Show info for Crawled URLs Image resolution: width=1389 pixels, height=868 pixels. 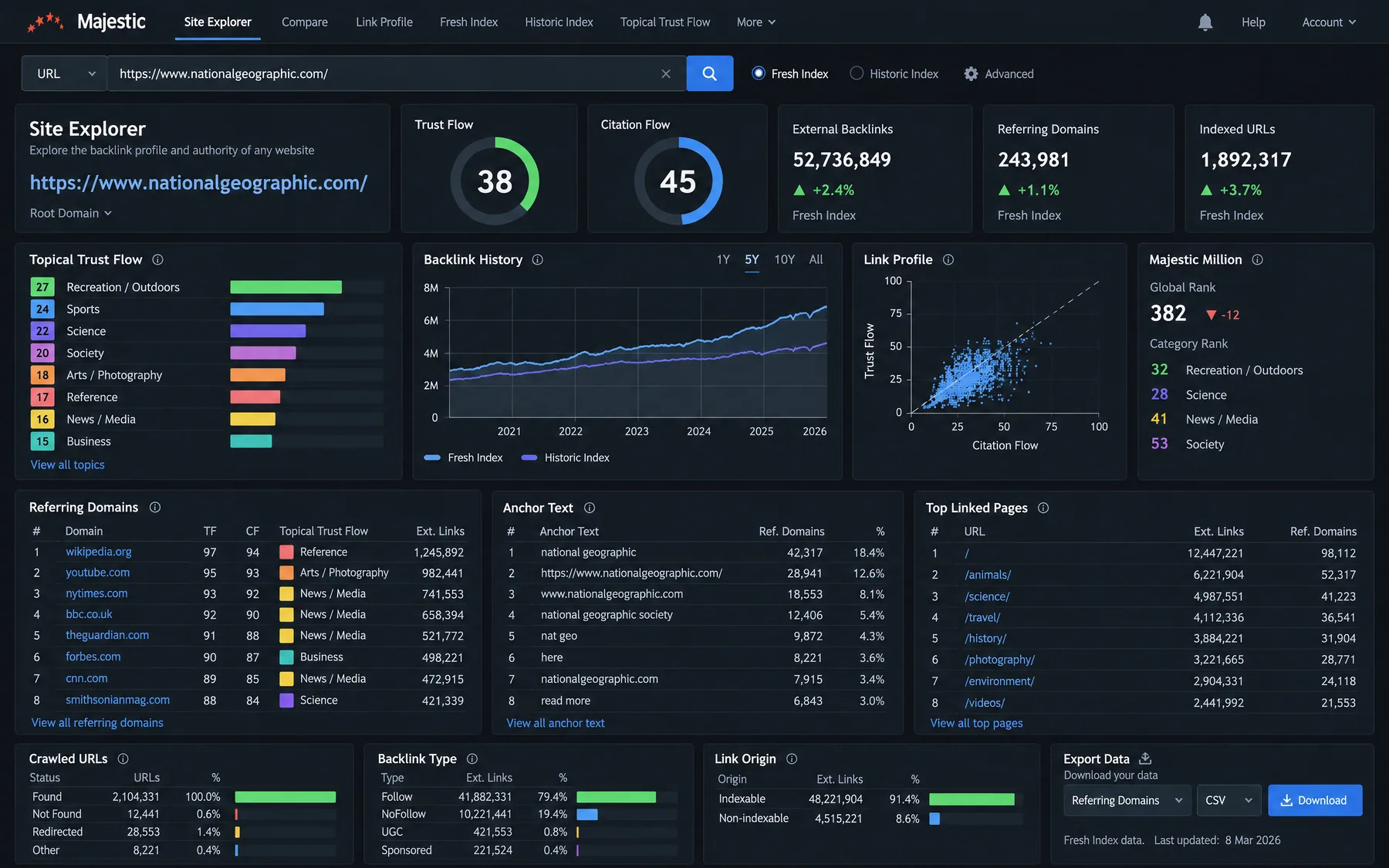123,759
